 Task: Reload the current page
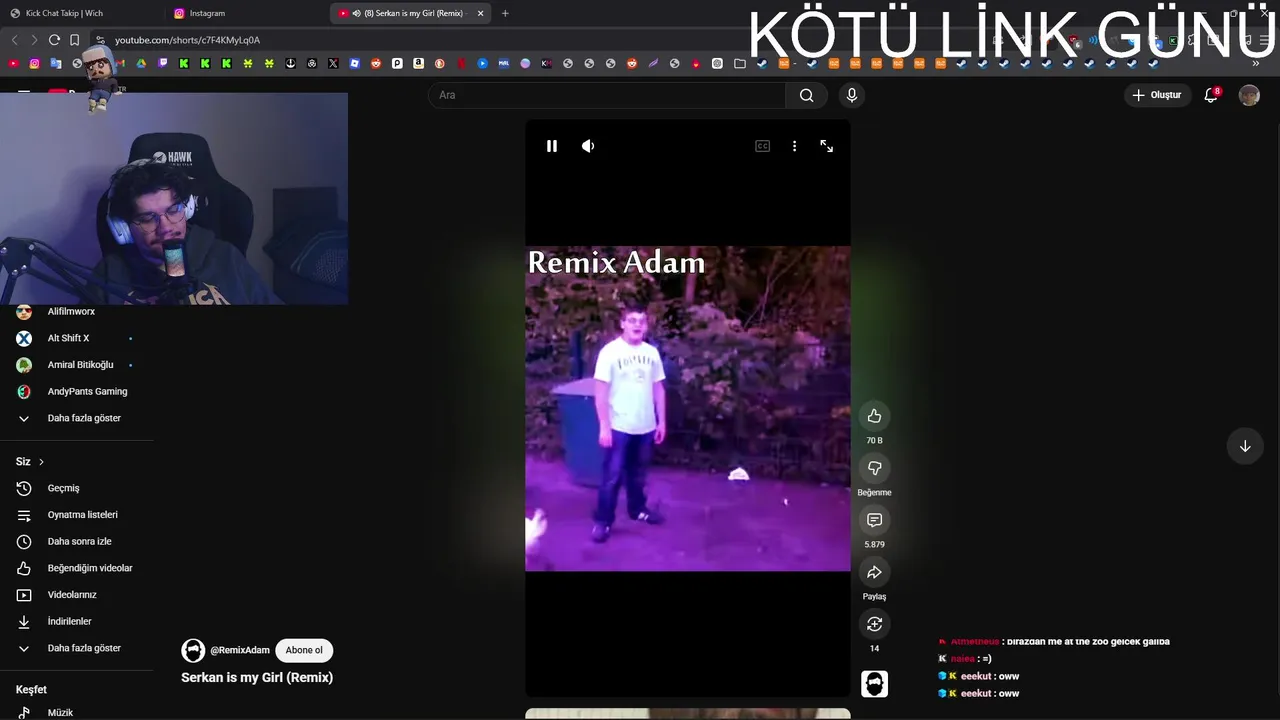(x=54, y=40)
